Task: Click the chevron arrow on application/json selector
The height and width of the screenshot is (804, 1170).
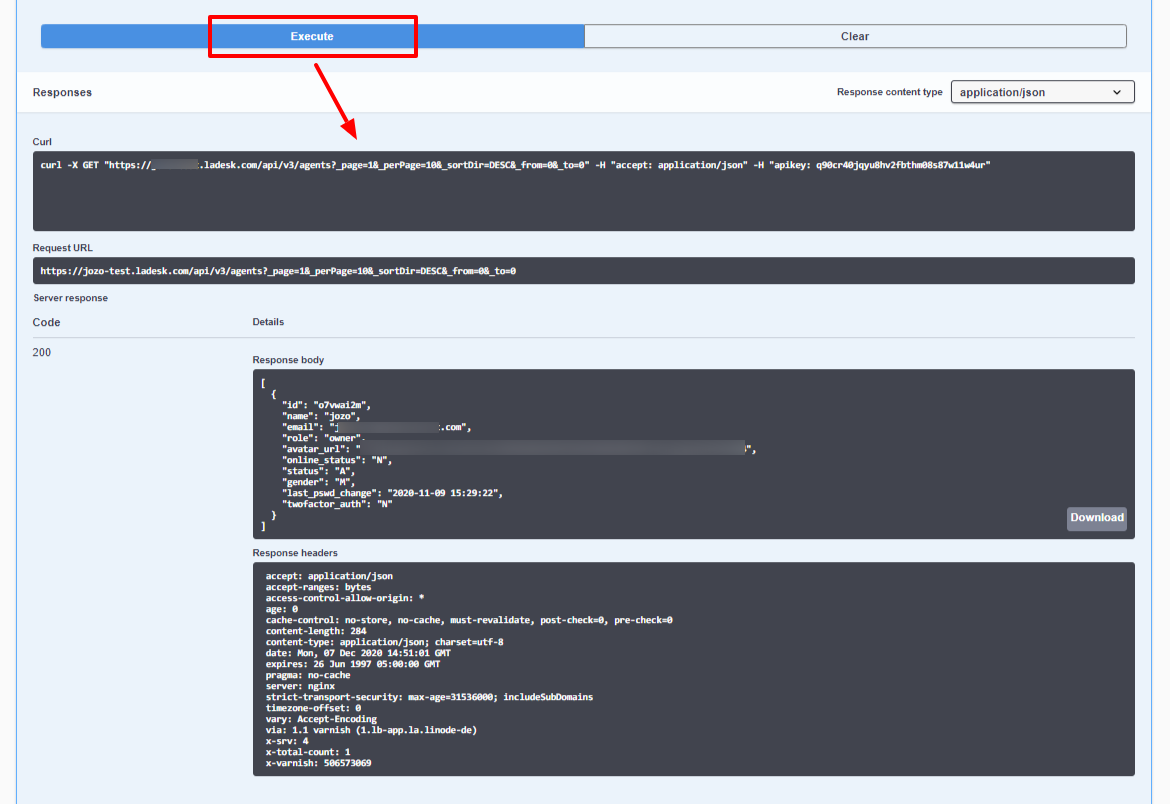Action: (1117, 92)
